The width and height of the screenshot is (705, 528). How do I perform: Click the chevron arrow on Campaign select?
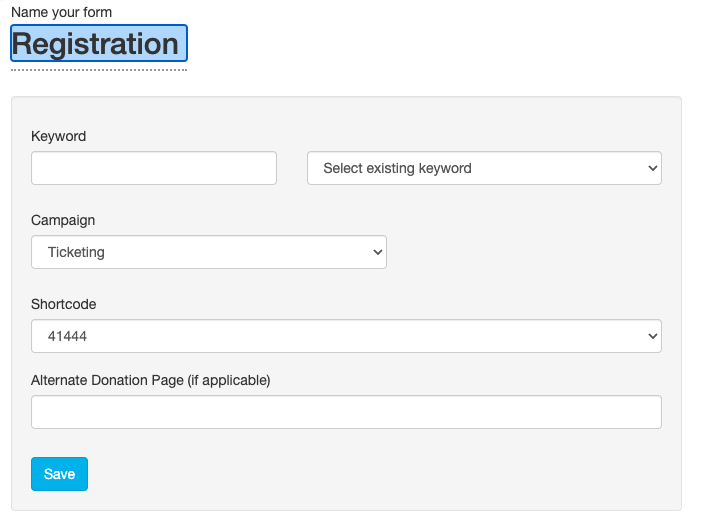378,252
